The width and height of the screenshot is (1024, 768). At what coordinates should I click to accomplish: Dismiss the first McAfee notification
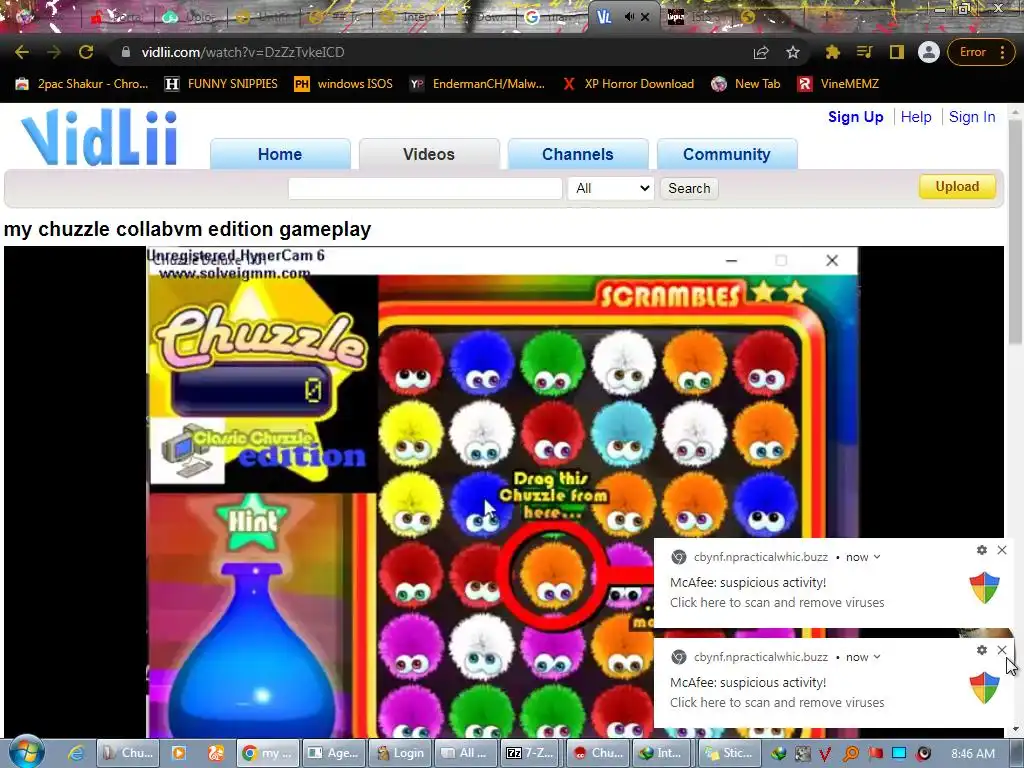coord(1002,550)
